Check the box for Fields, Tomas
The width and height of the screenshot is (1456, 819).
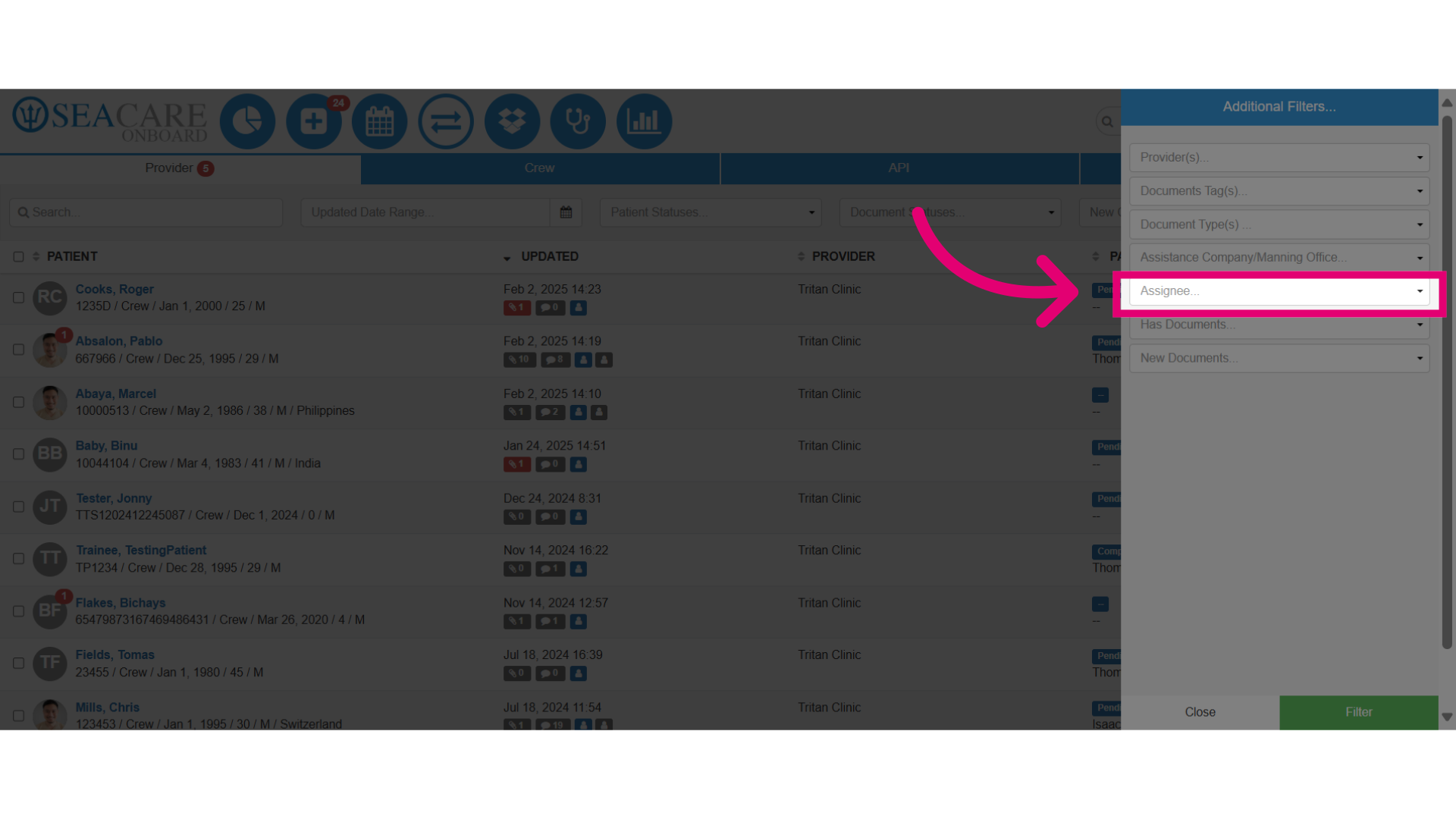click(18, 664)
